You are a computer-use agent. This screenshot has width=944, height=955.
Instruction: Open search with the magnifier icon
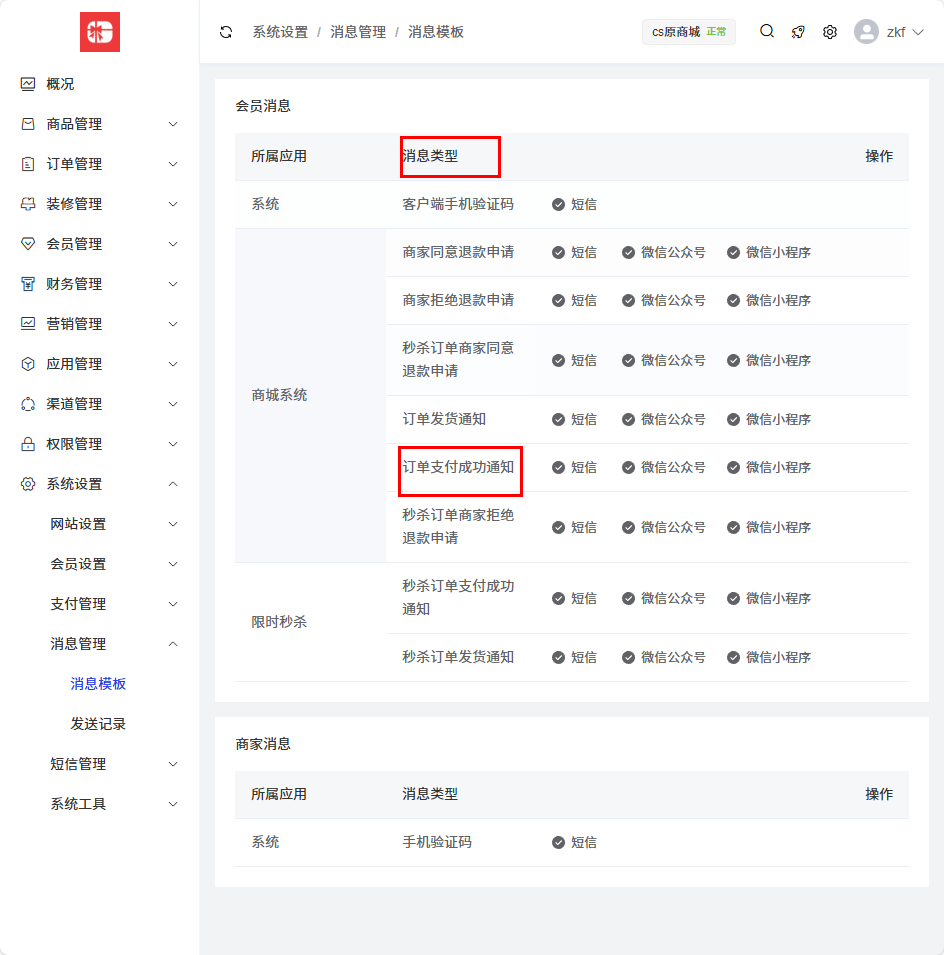[x=767, y=31]
